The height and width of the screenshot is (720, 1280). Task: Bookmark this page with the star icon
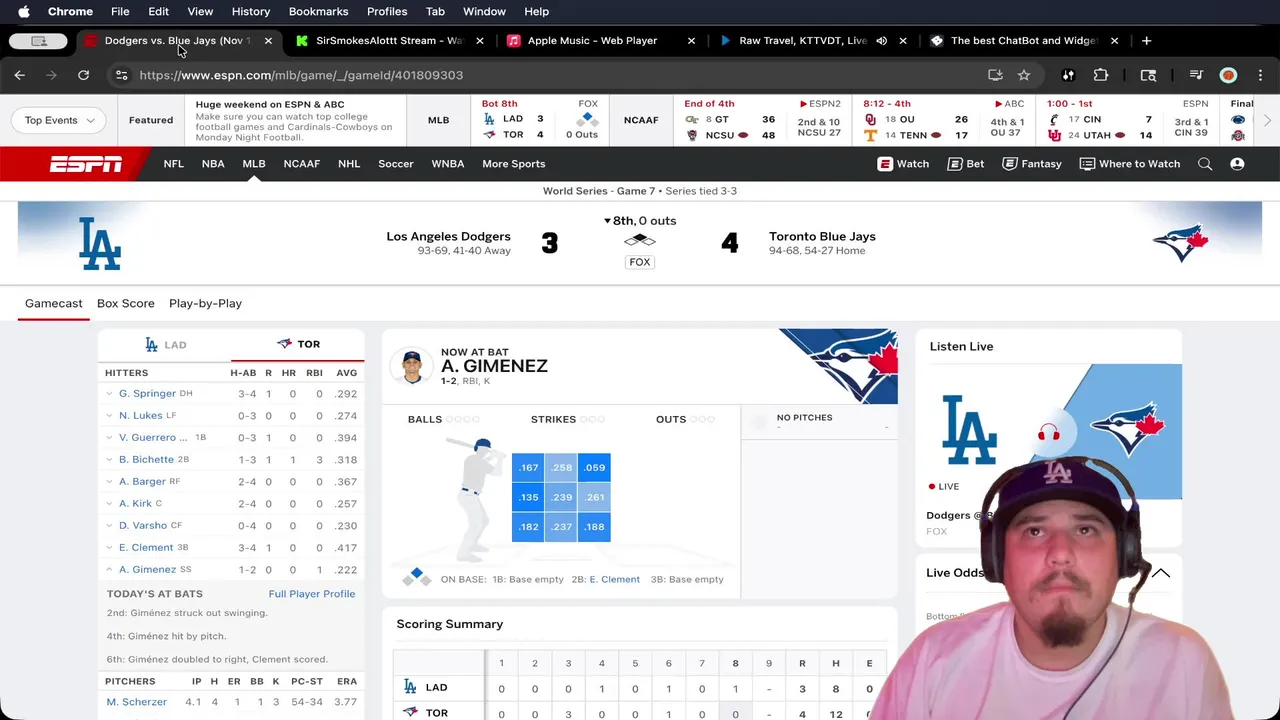(1024, 75)
